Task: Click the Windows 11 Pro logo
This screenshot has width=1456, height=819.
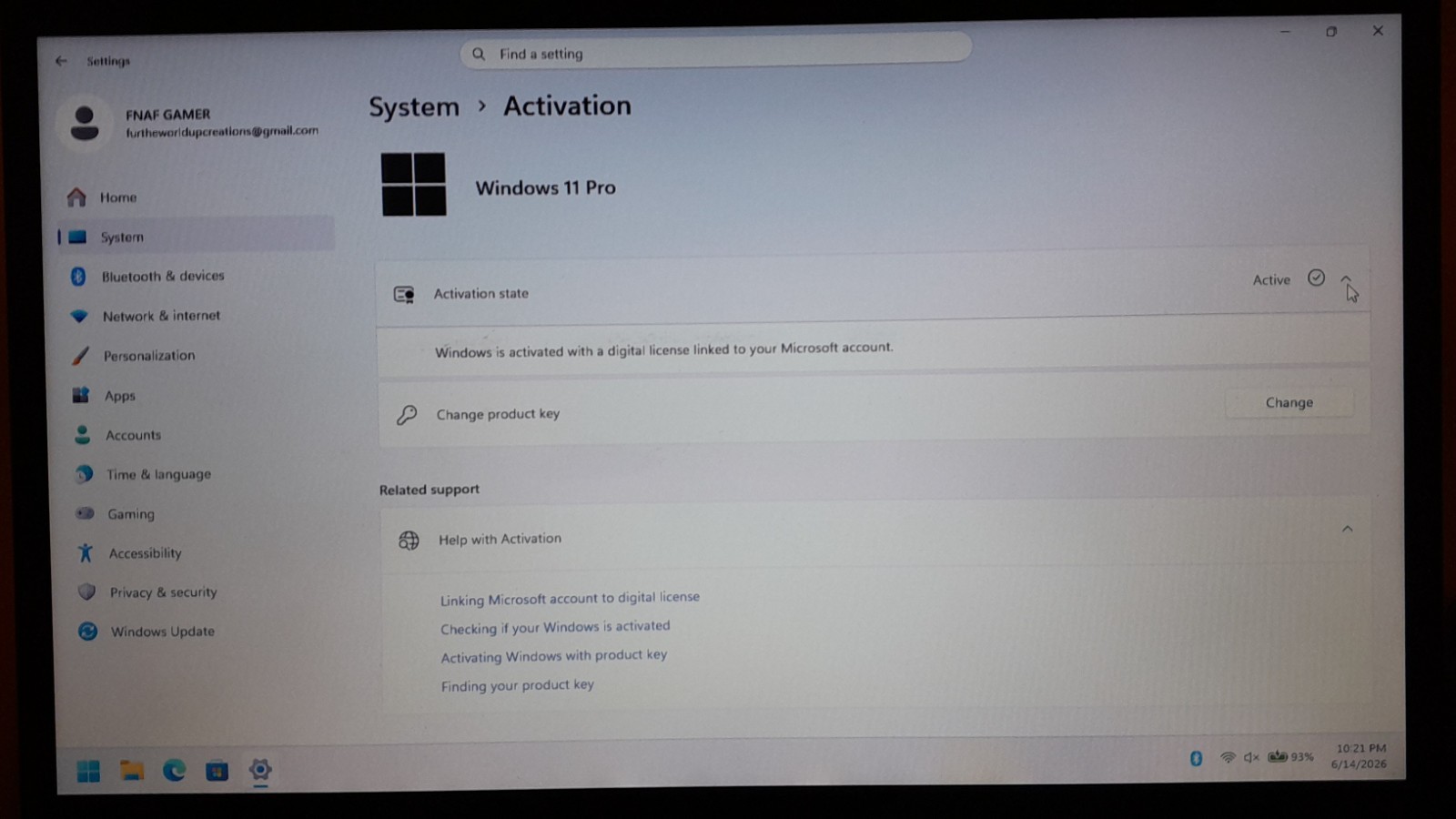Action: coord(414,184)
